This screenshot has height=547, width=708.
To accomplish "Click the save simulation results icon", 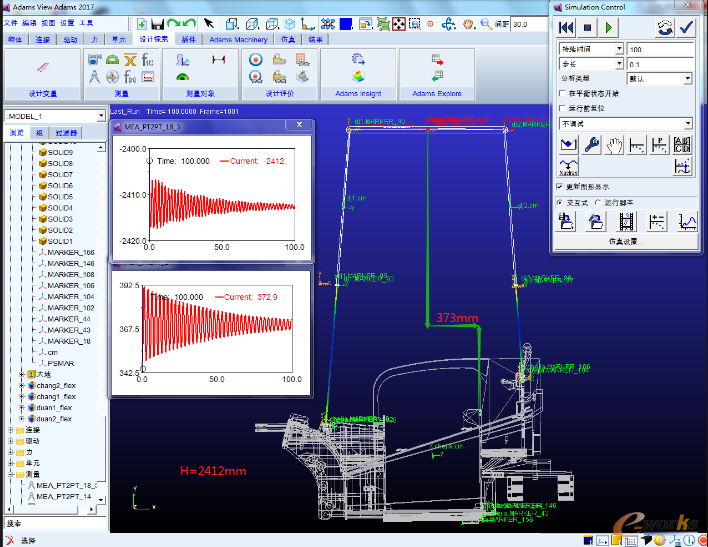I will 566,221.
